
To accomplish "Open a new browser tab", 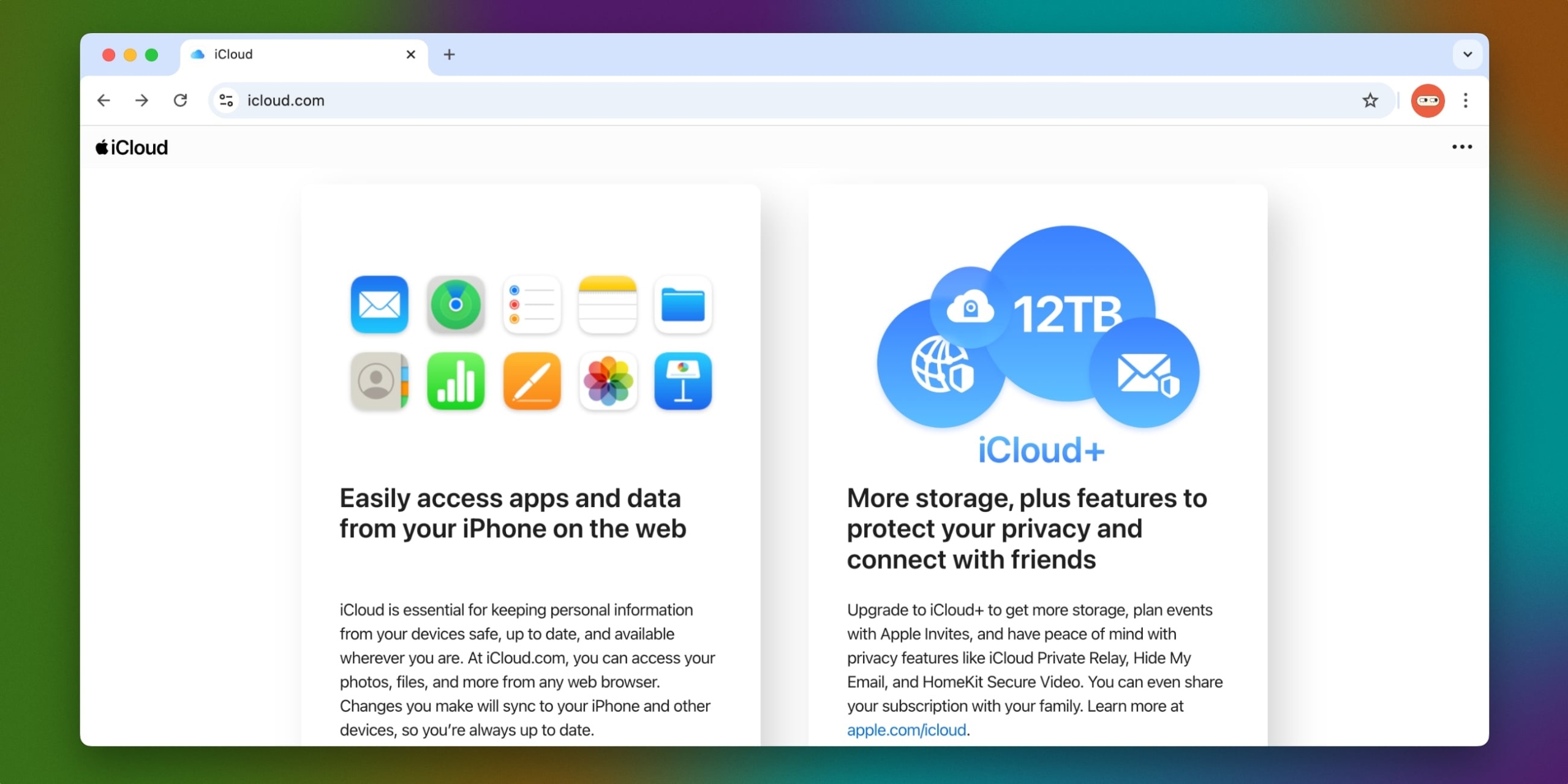I will pyautogui.click(x=449, y=55).
